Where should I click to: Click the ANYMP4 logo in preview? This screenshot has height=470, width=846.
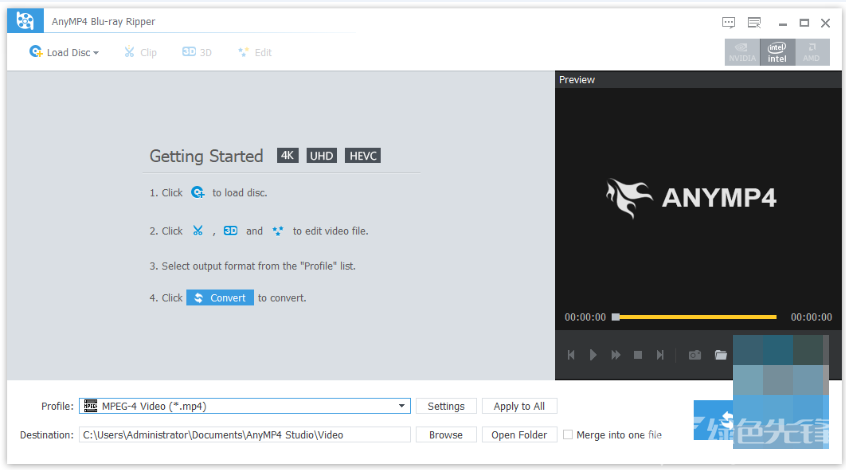(x=691, y=197)
